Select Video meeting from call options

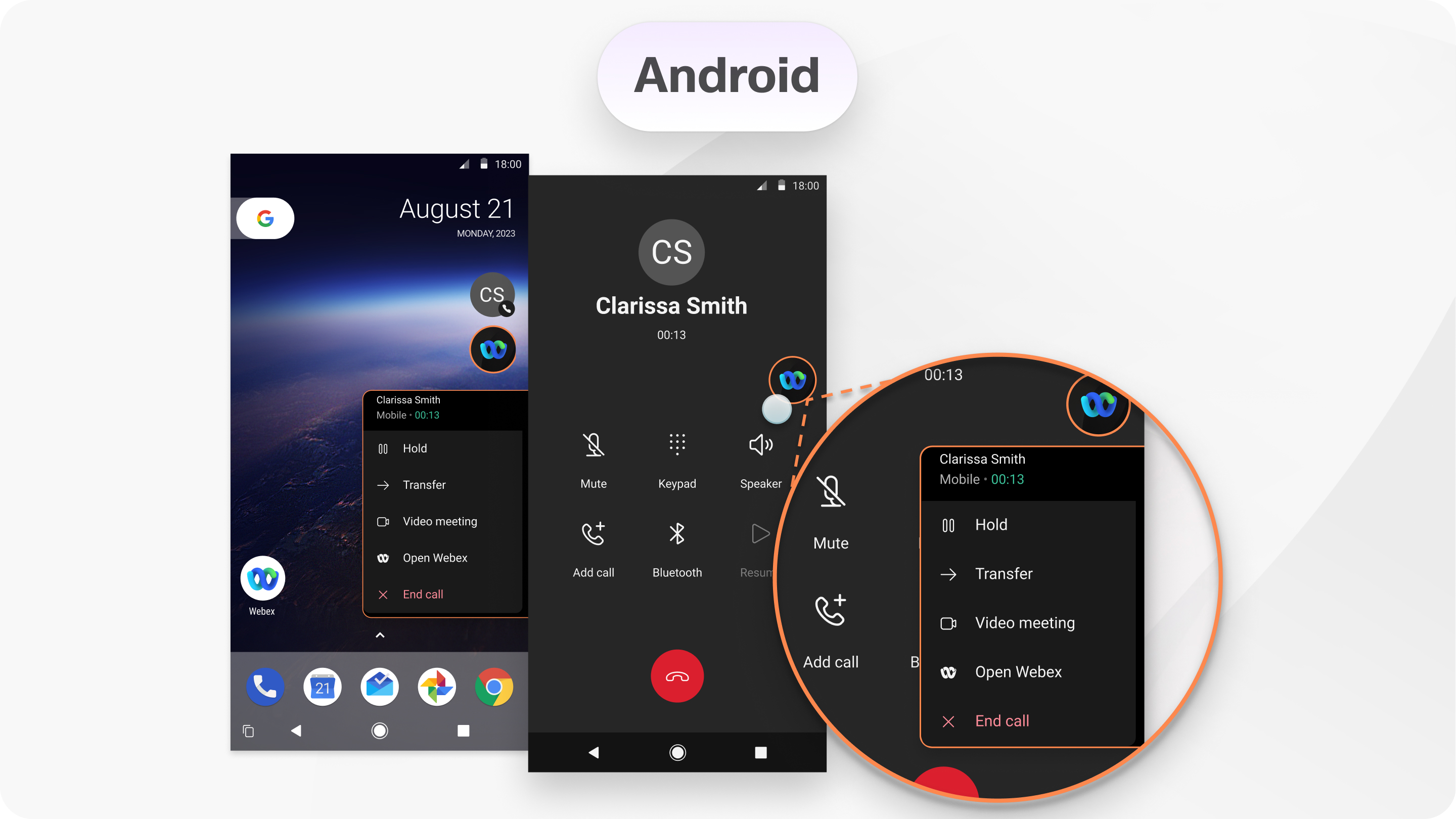coord(437,521)
